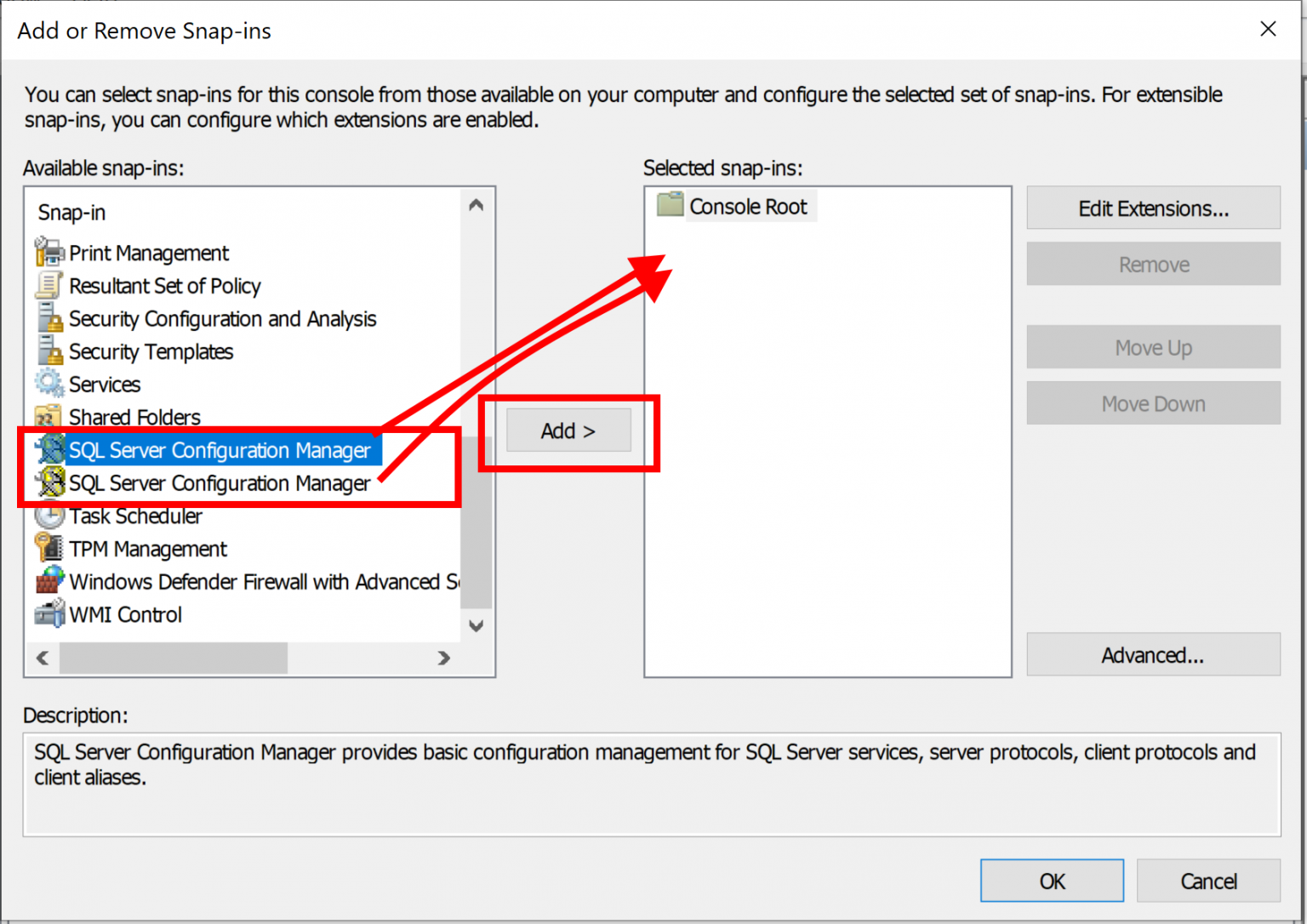Click the Move Up button
This screenshot has width=1307, height=924.
coord(1153,348)
